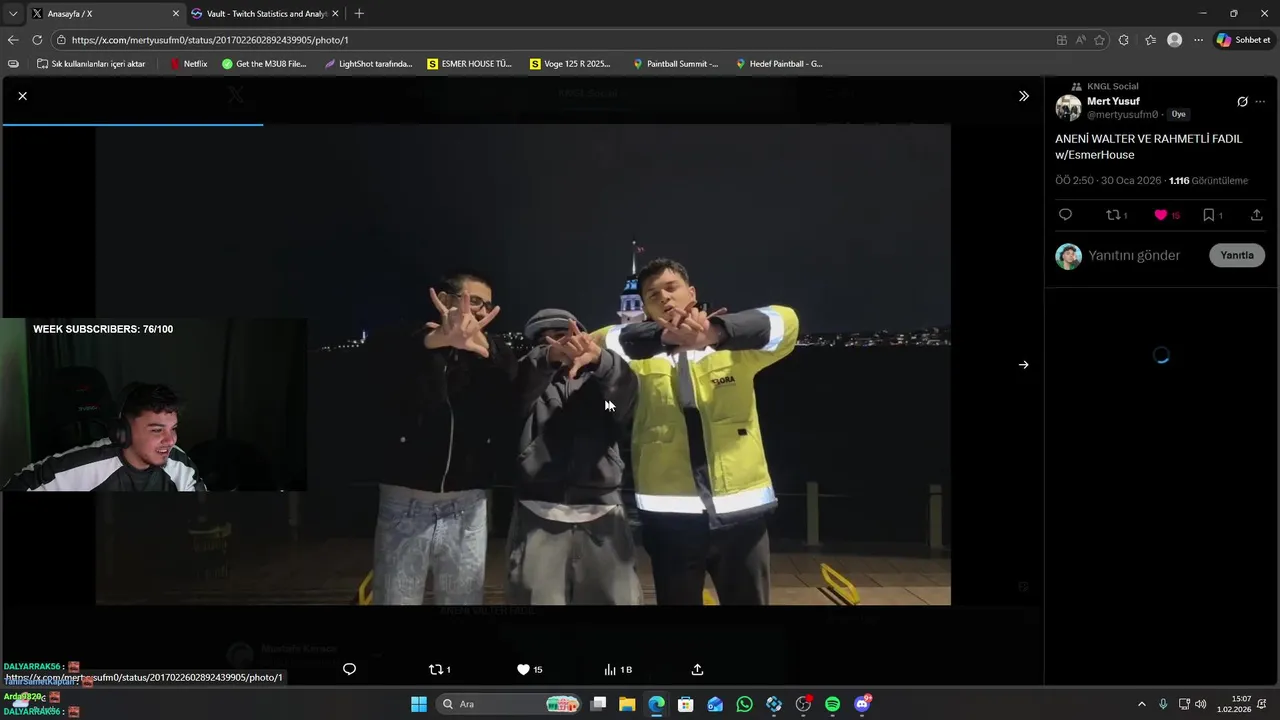Go to next photo using right arrow

click(x=1023, y=365)
